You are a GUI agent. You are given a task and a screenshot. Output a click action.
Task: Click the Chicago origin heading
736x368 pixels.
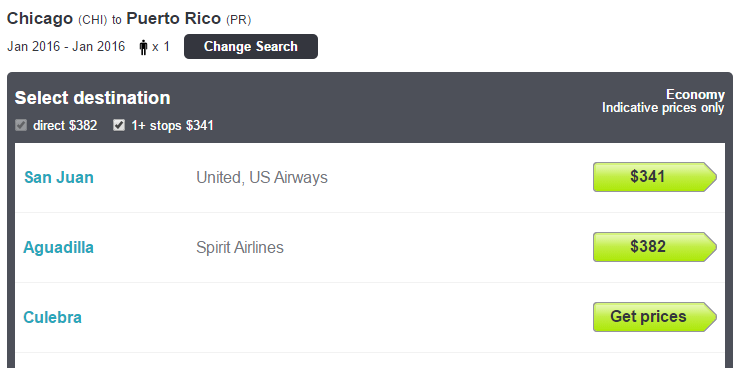click(40, 19)
